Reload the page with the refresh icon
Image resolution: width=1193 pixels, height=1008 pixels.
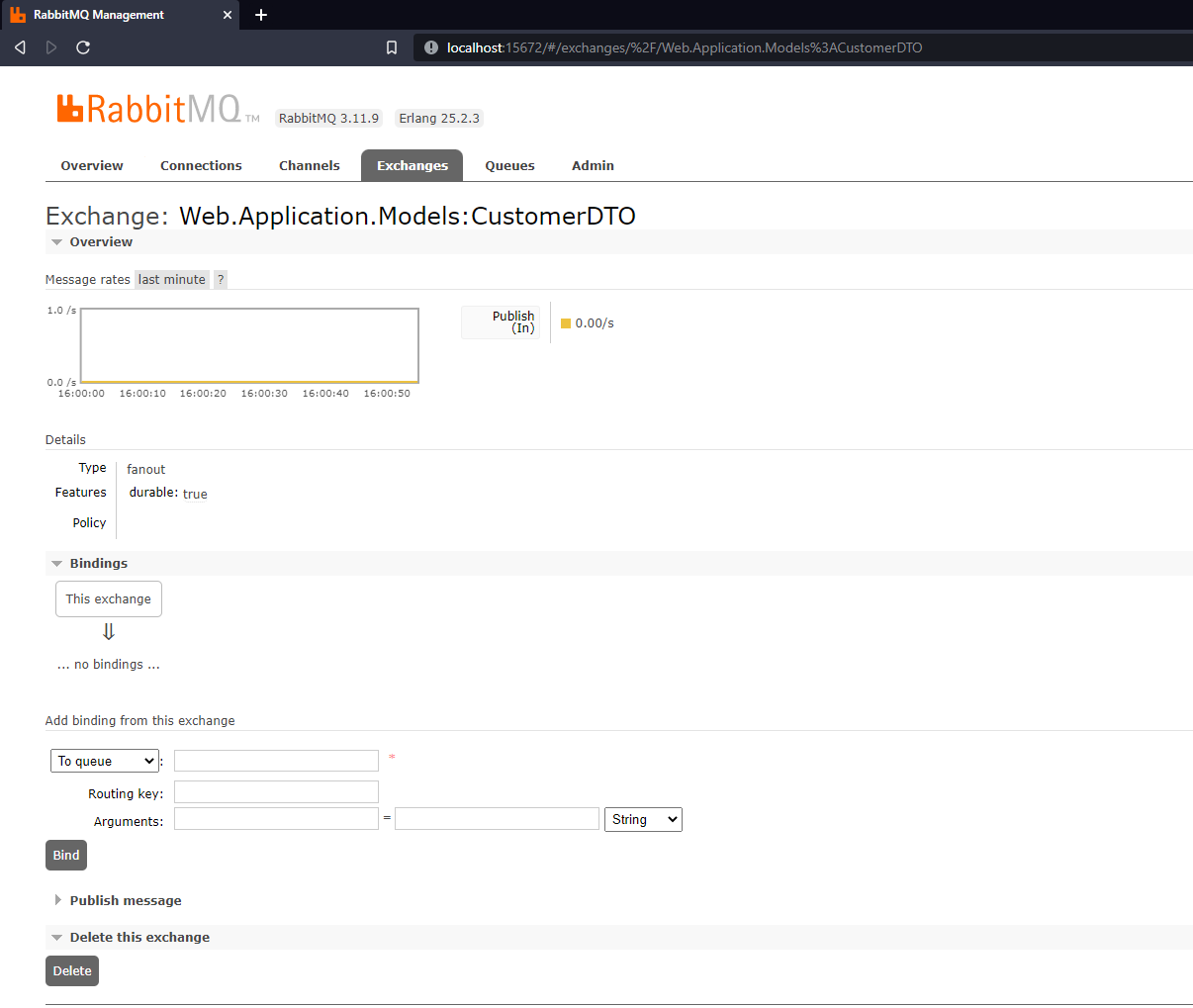[x=83, y=47]
